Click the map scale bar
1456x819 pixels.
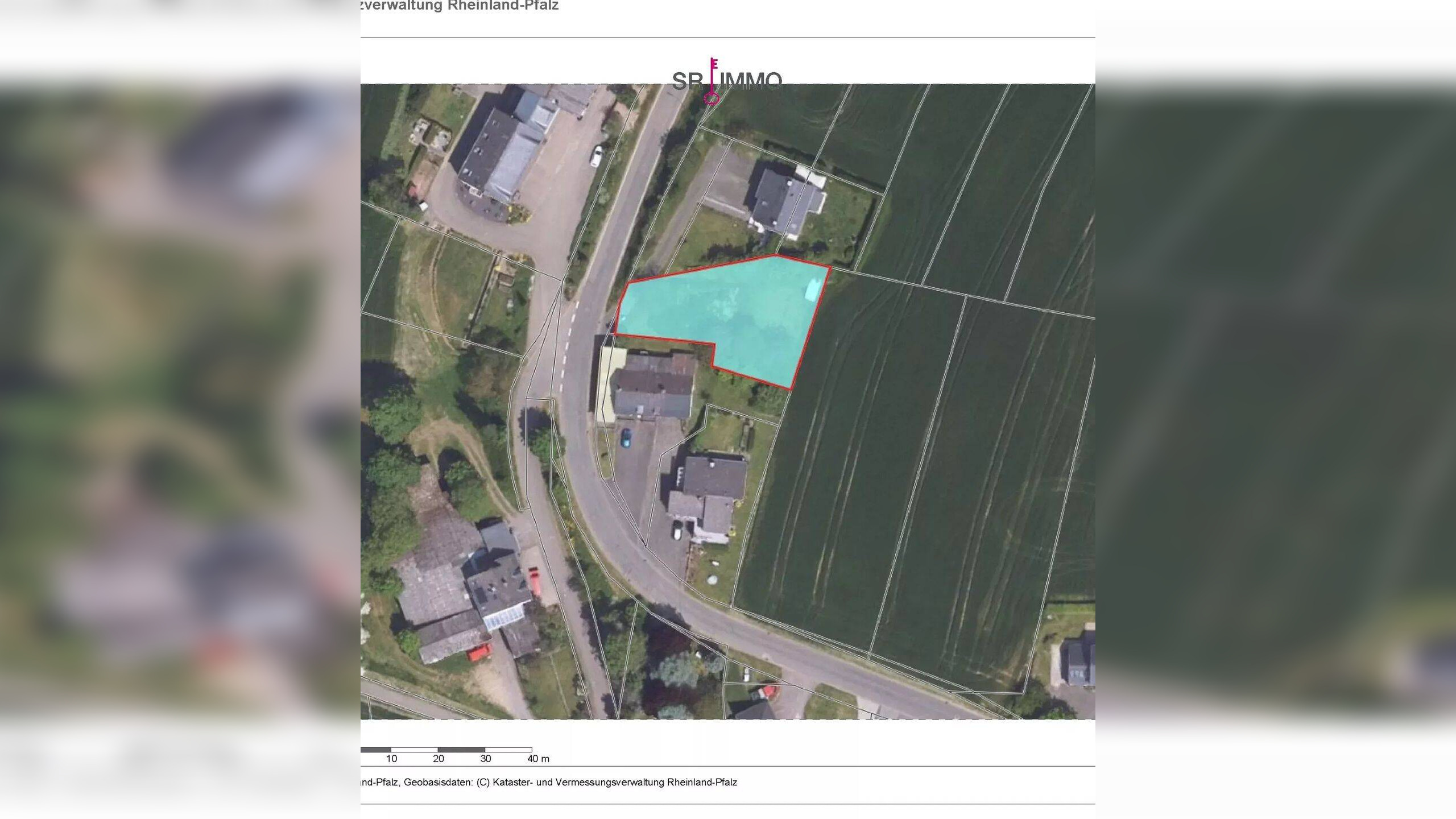pyautogui.click(x=446, y=750)
